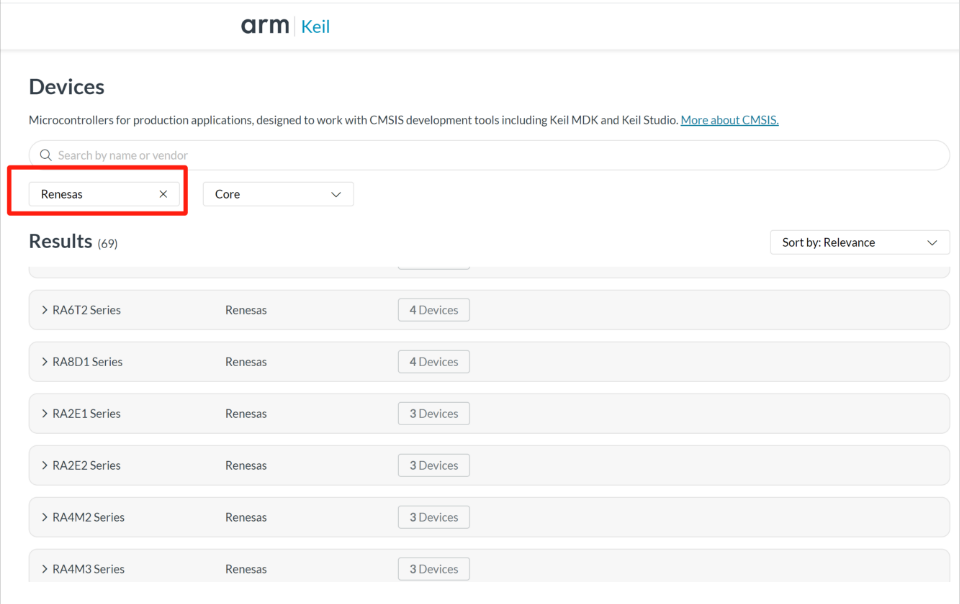Click Renesas vendor in RA6T2 Series row
The width and height of the screenshot is (960, 604).
(246, 310)
